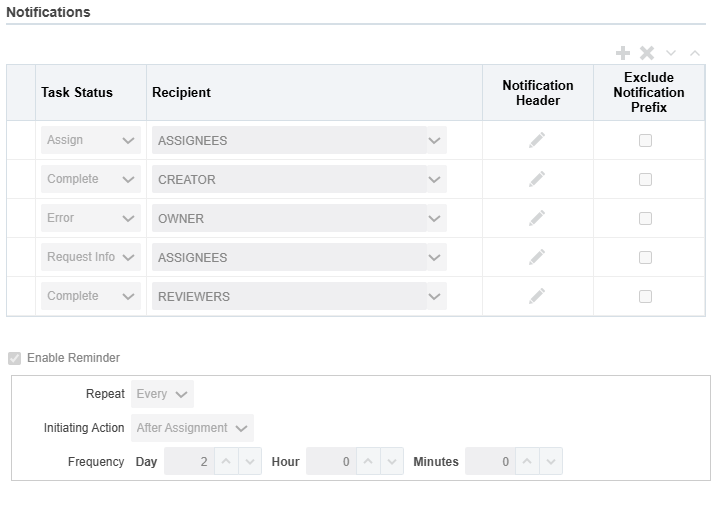
Task: Select the row handle cell of Error row
Action: click(x=21, y=218)
